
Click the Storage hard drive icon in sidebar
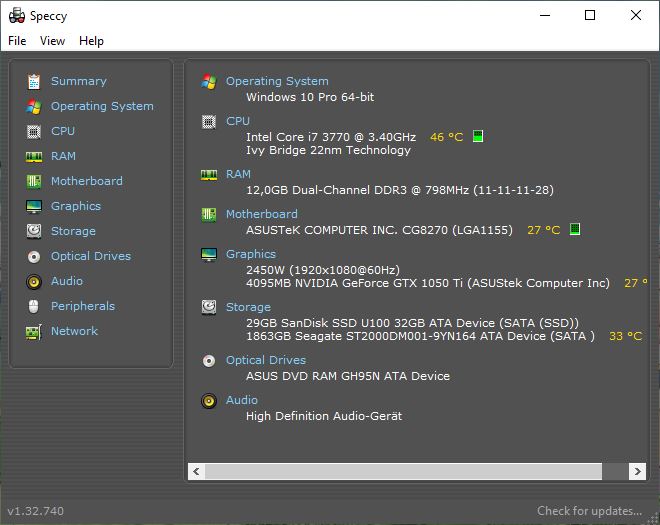click(x=34, y=231)
